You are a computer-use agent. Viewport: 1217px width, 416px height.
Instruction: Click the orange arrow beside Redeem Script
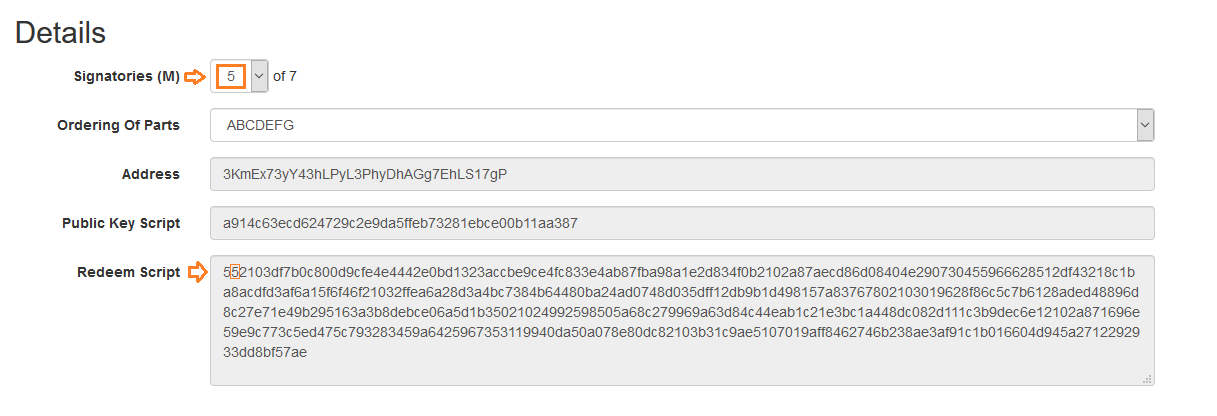click(x=196, y=272)
